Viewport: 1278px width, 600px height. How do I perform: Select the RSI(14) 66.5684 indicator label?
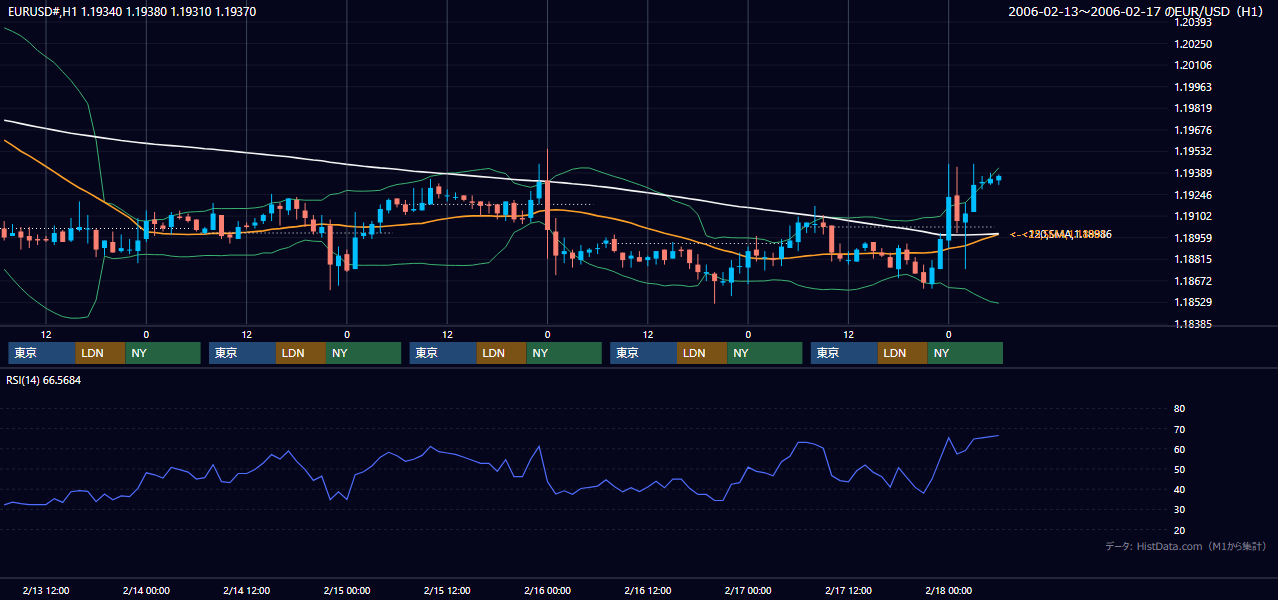pyautogui.click(x=43, y=380)
